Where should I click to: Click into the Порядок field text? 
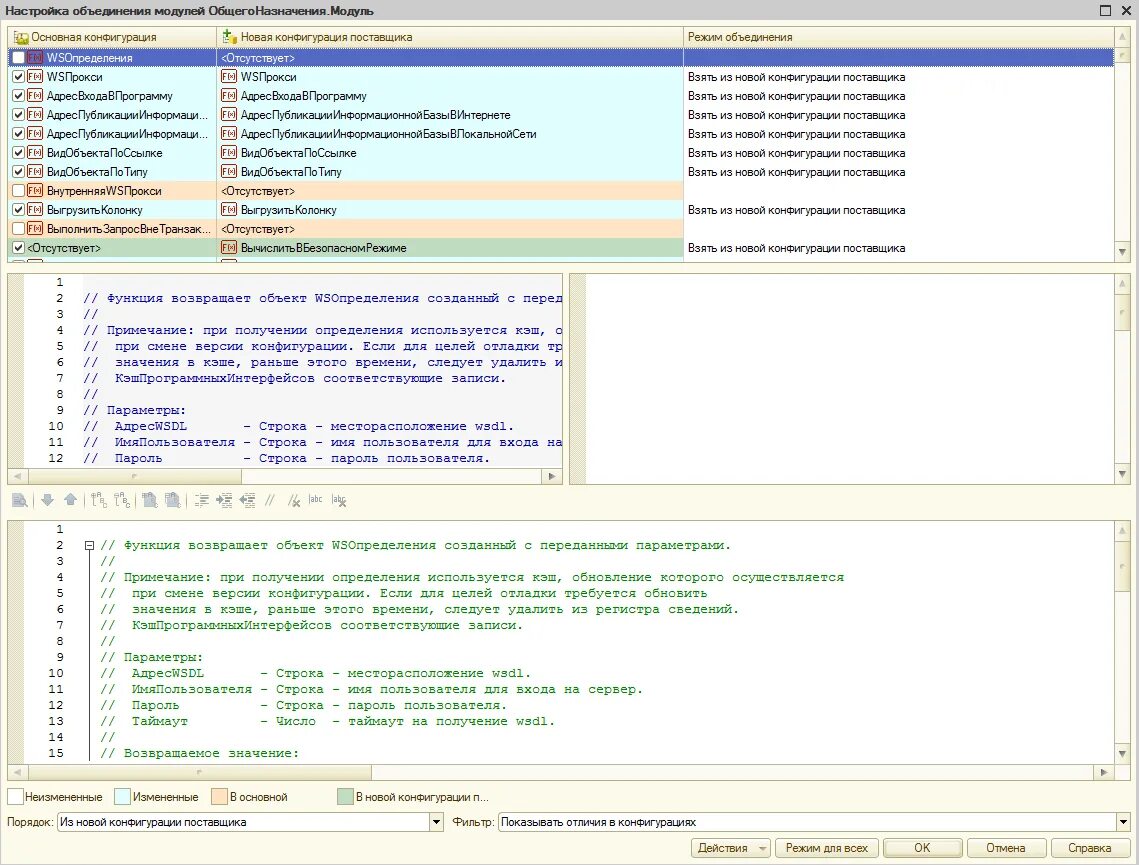pyautogui.click(x=243, y=822)
